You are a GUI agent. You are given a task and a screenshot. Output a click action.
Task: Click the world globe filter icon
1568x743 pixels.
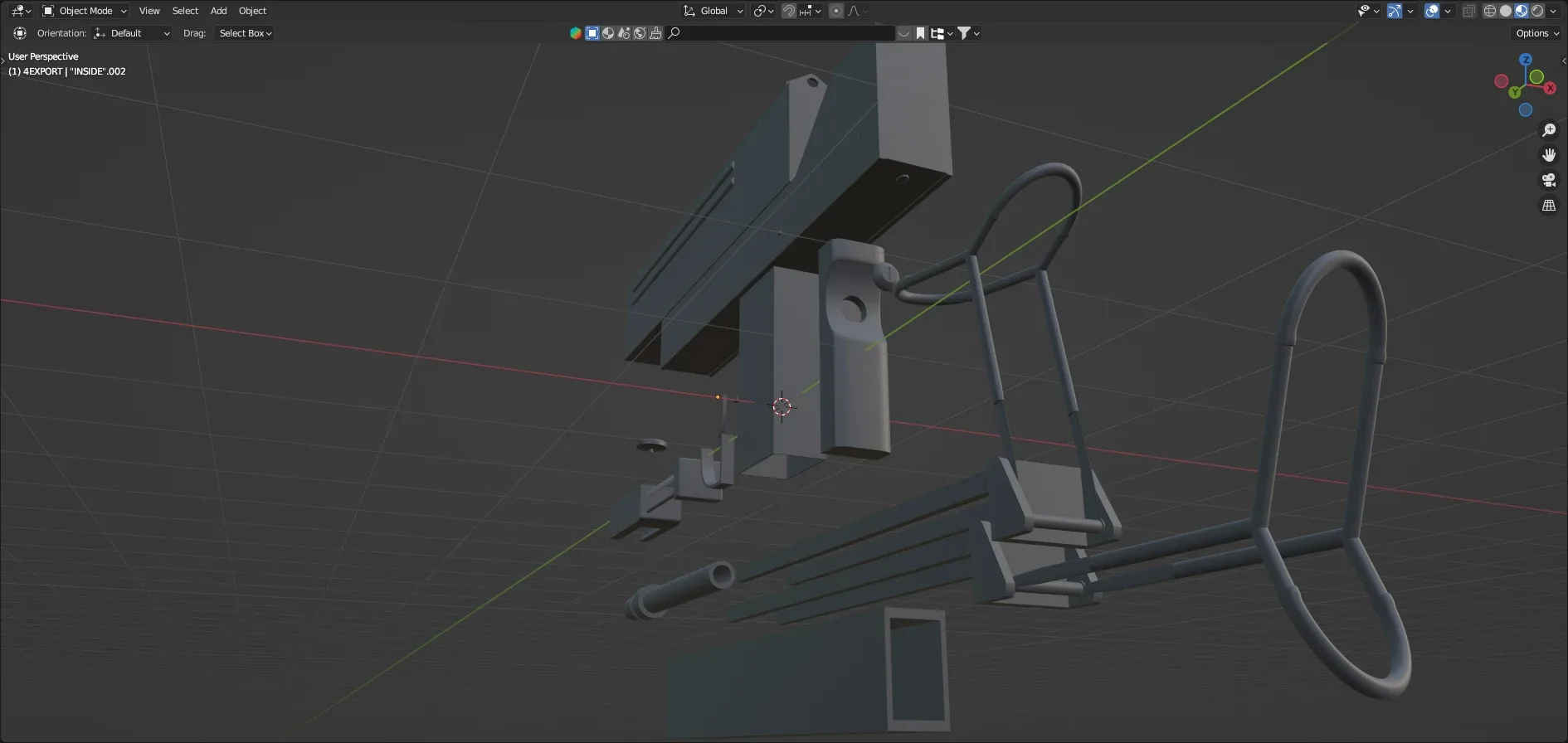pyautogui.click(x=640, y=33)
